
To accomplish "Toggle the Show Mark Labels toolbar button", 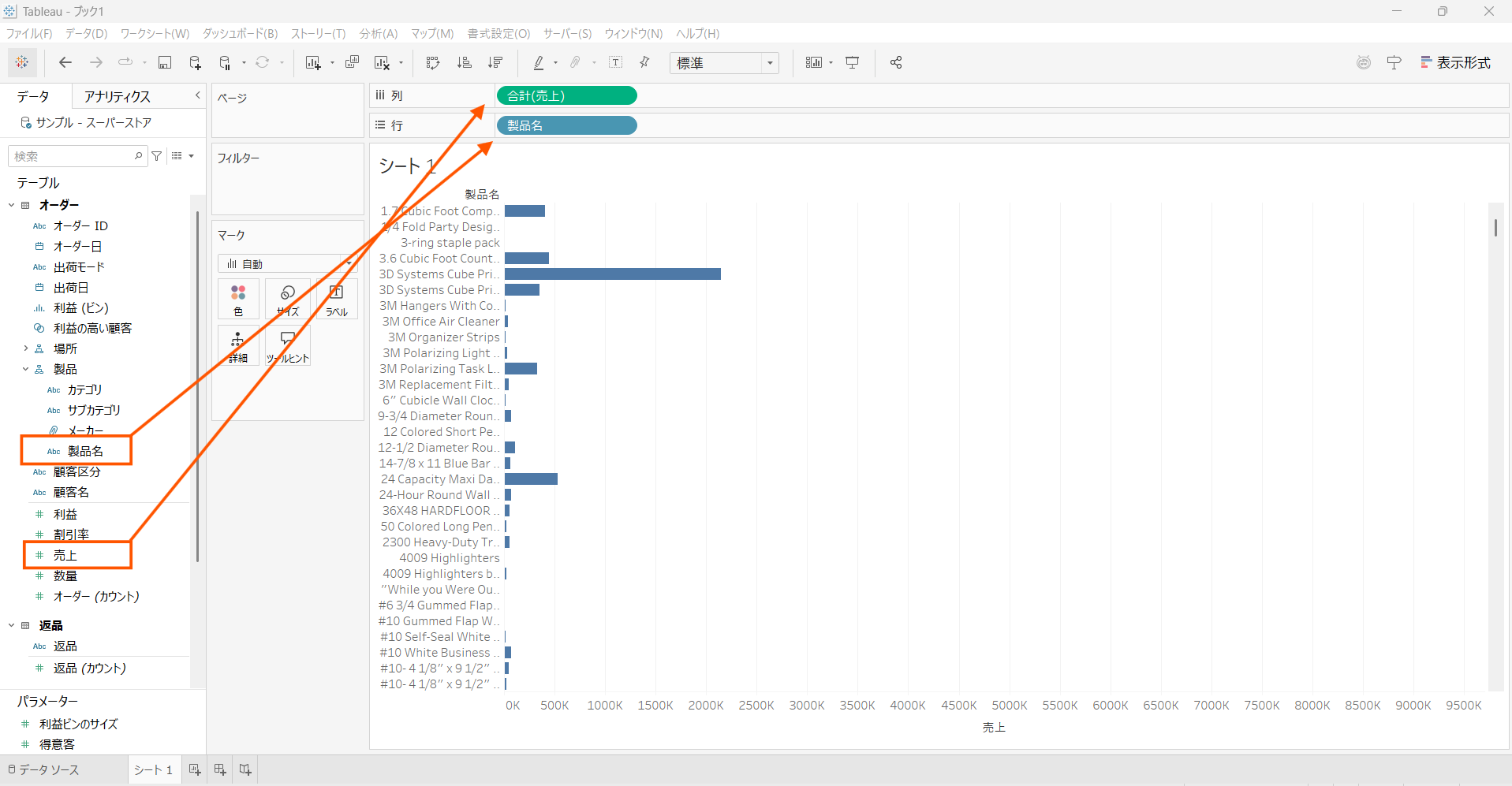I will (616, 63).
